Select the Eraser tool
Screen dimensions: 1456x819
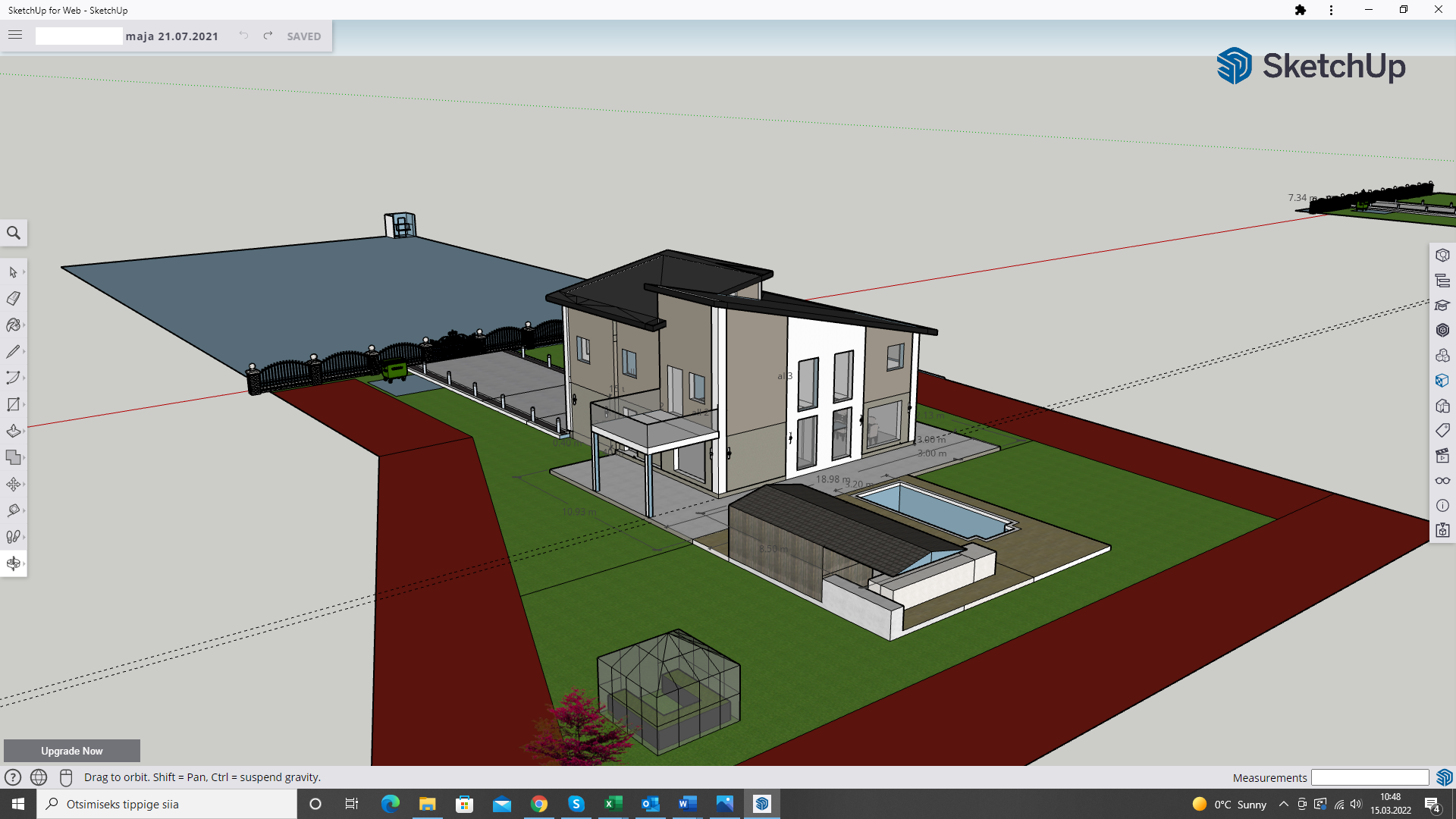click(x=13, y=299)
